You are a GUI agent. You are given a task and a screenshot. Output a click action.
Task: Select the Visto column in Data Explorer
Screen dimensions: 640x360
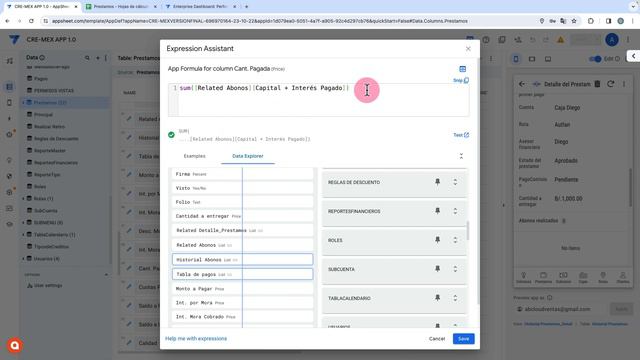(242, 188)
